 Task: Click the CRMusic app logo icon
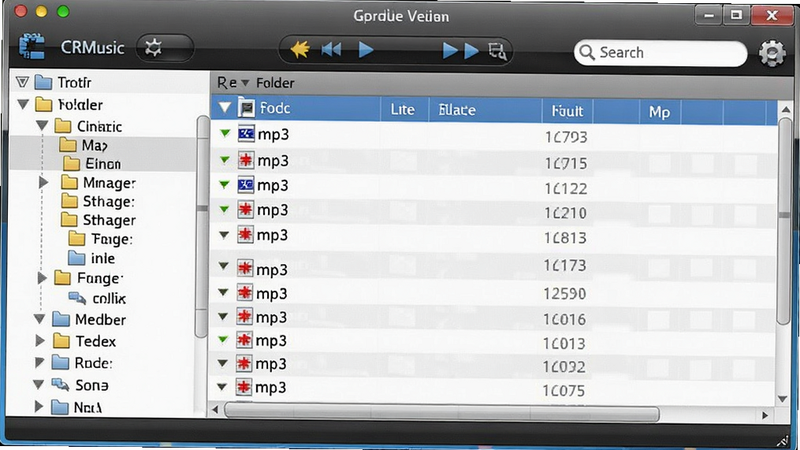click(x=32, y=47)
